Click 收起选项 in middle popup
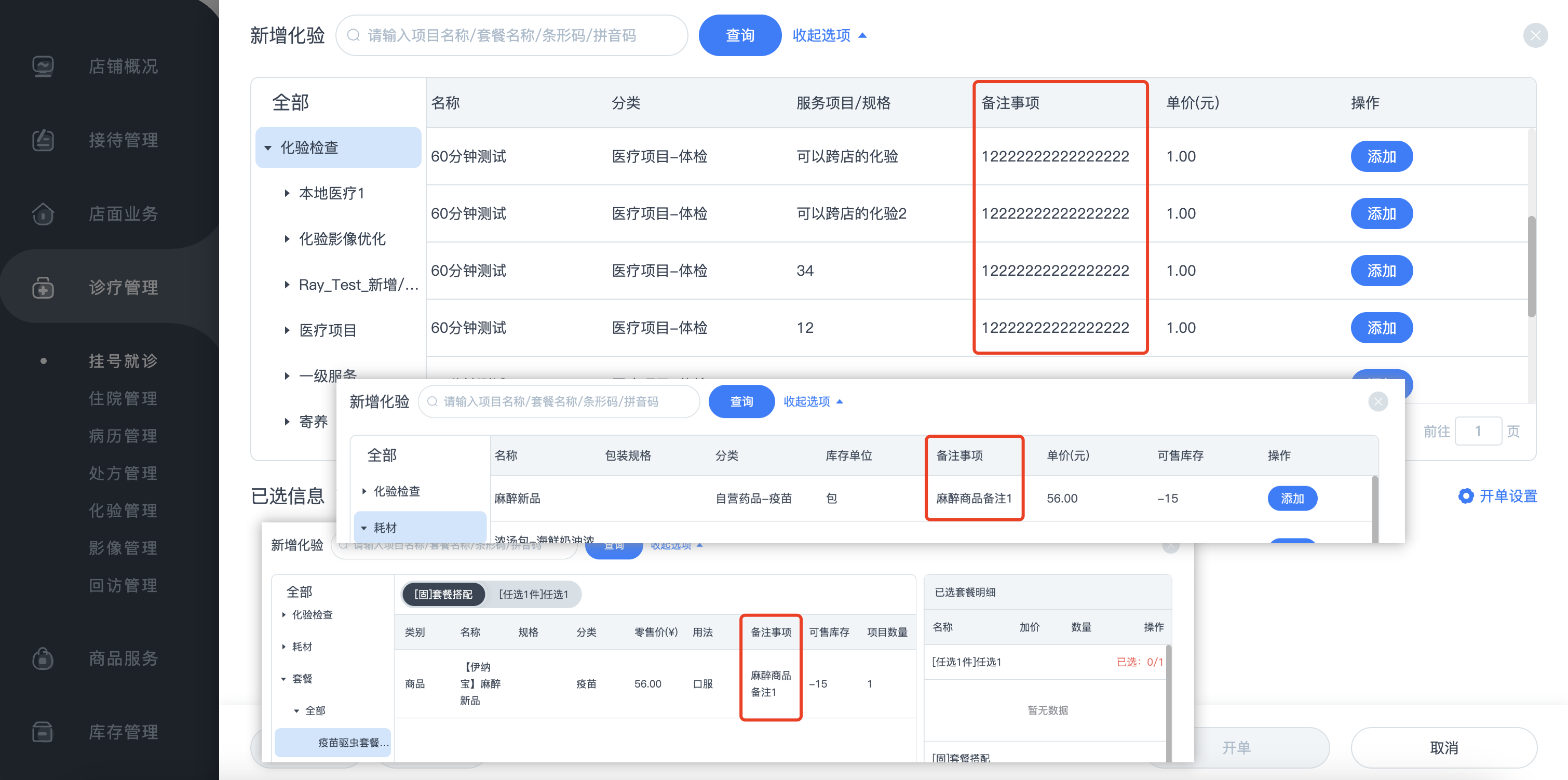Viewport: 1568px width, 780px height. pos(813,401)
